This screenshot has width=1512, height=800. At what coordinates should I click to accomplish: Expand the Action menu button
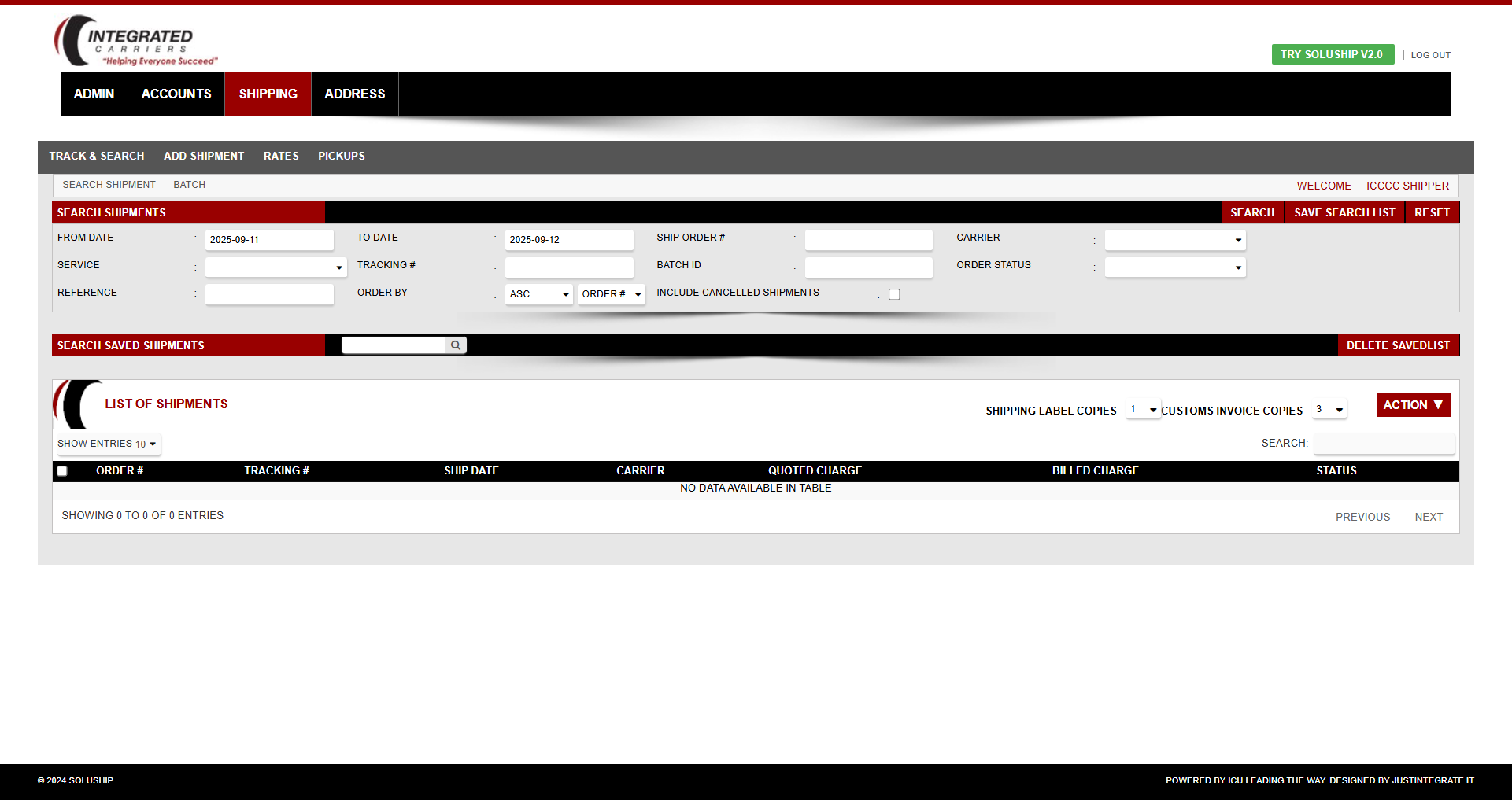click(1414, 404)
